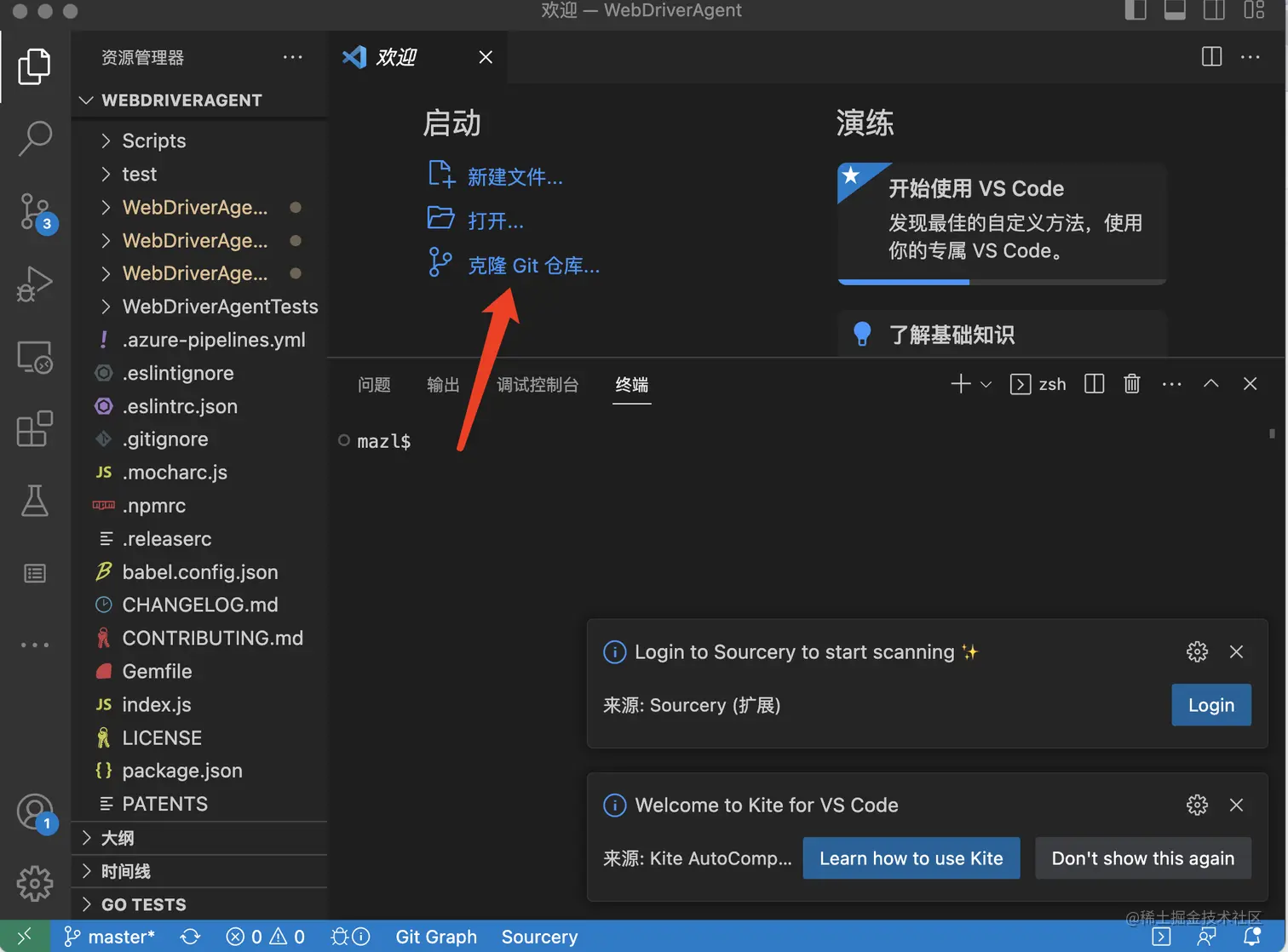Click Sourcery in status bar
The height and width of the screenshot is (952, 1288).
pos(539,937)
